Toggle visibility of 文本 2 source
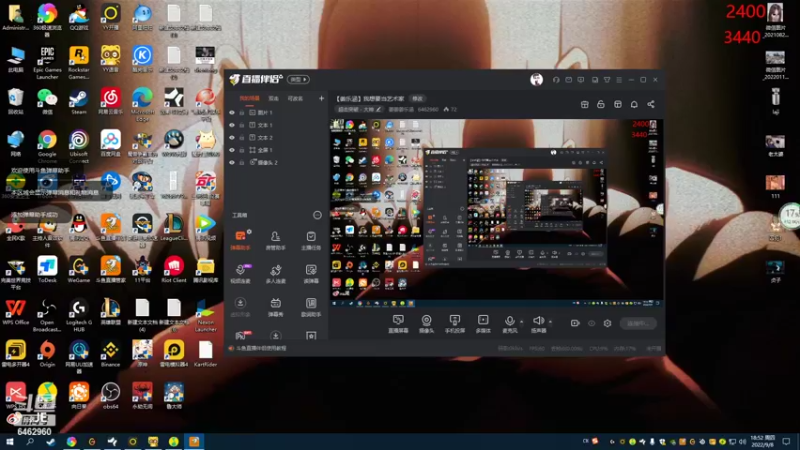This screenshot has width=800, height=450. pyautogui.click(x=232, y=138)
